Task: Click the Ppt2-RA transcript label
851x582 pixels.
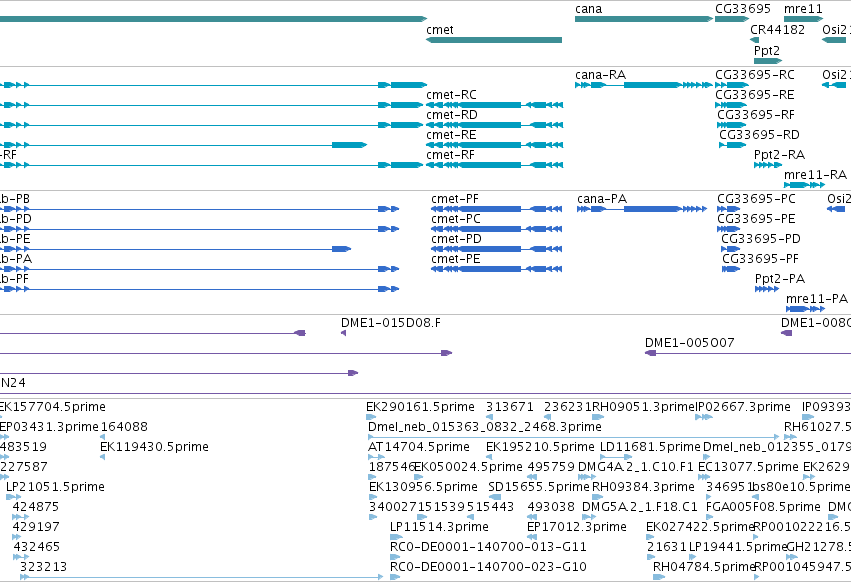Action: coord(779,155)
